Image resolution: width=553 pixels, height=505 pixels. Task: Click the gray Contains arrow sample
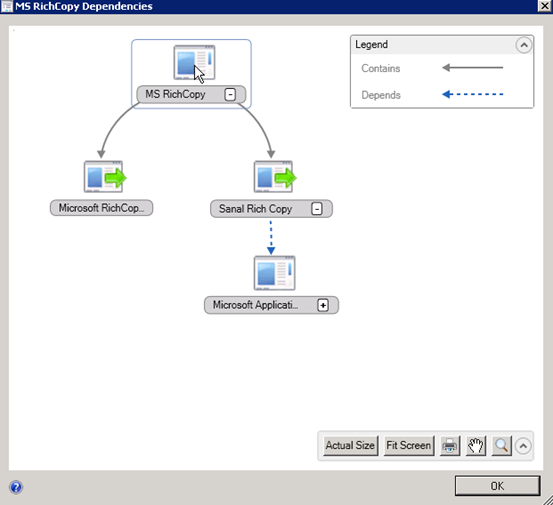pyautogui.click(x=473, y=67)
